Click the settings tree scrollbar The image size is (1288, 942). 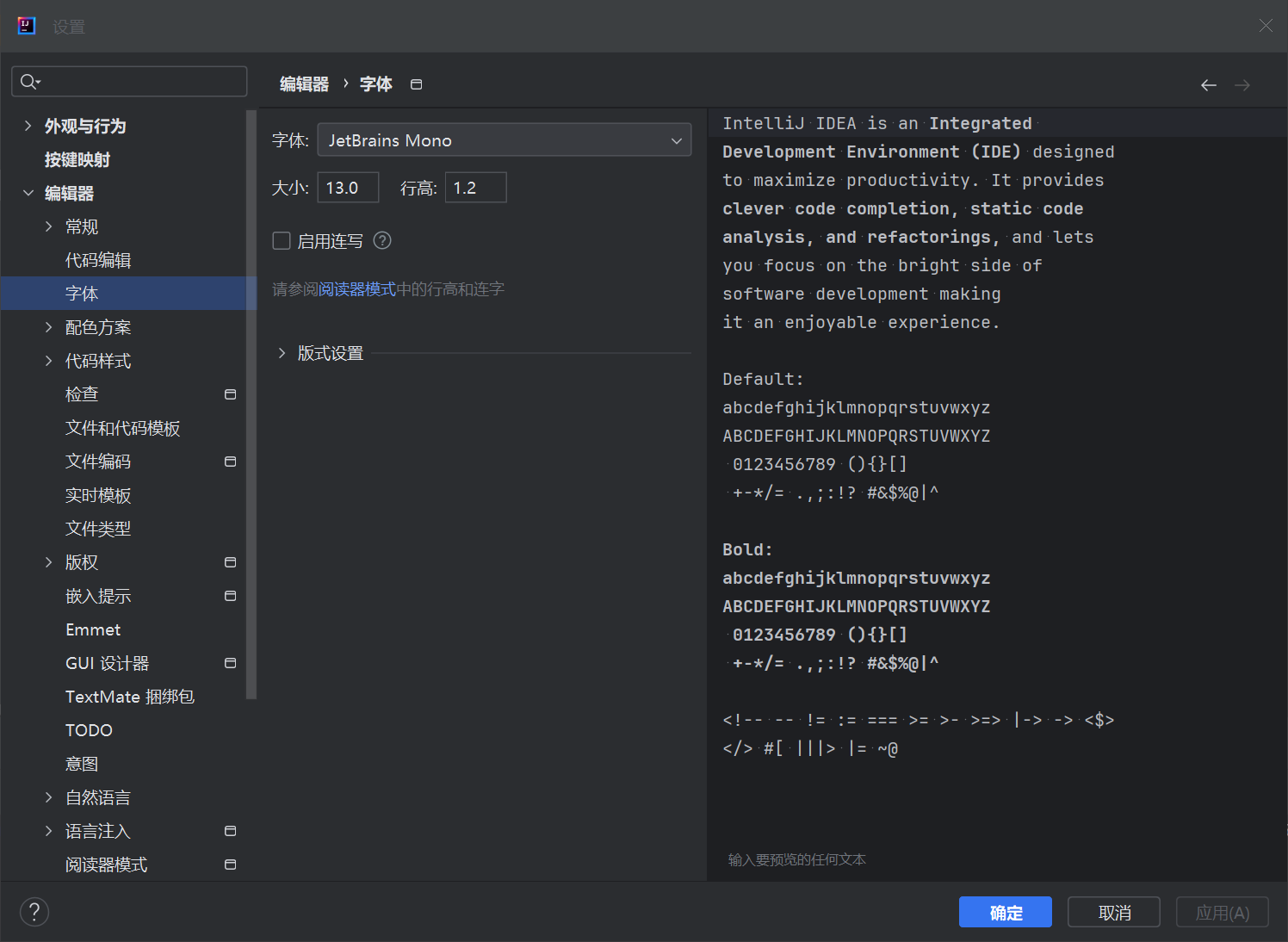pyautogui.click(x=251, y=405)
